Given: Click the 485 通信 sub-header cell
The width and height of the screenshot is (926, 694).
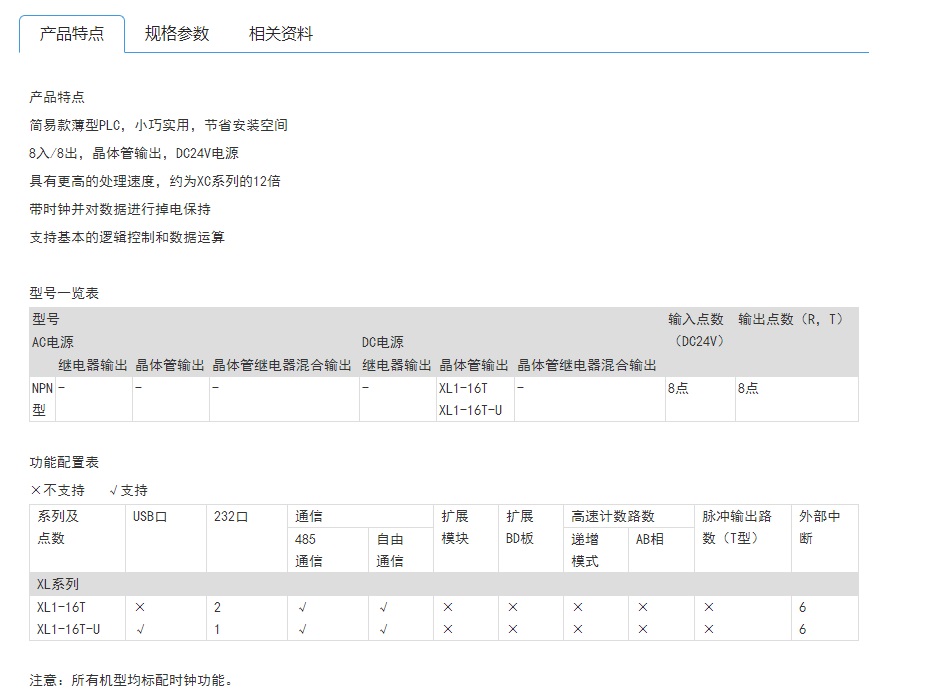Looking at the screenshot, I should pyautogui.click(x=308, y=550).
